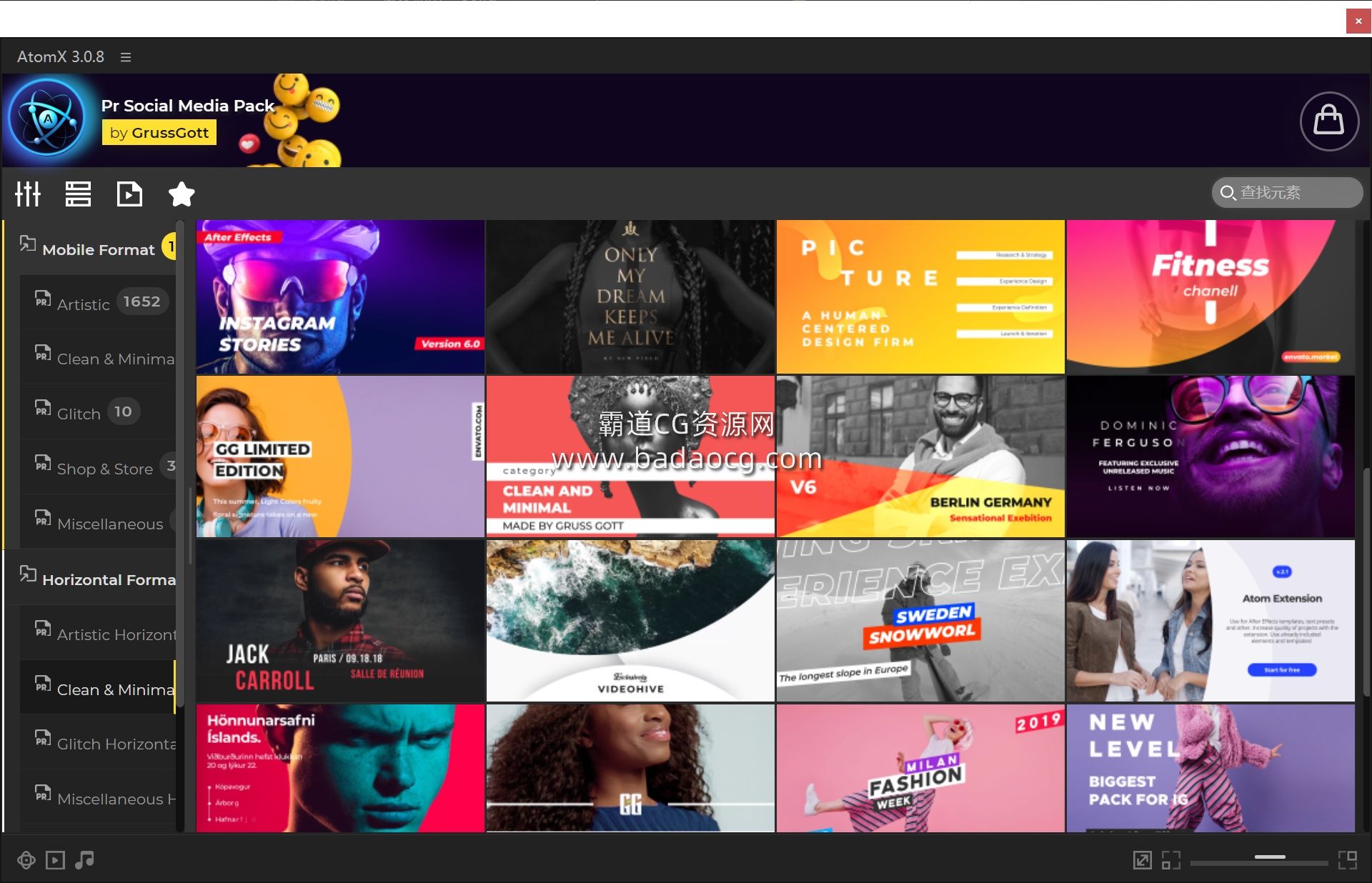Click the 'by GrussGott' author label
Image resolution: width=1372 pixels, height=883 pixels.
click(x=159, y=132)
